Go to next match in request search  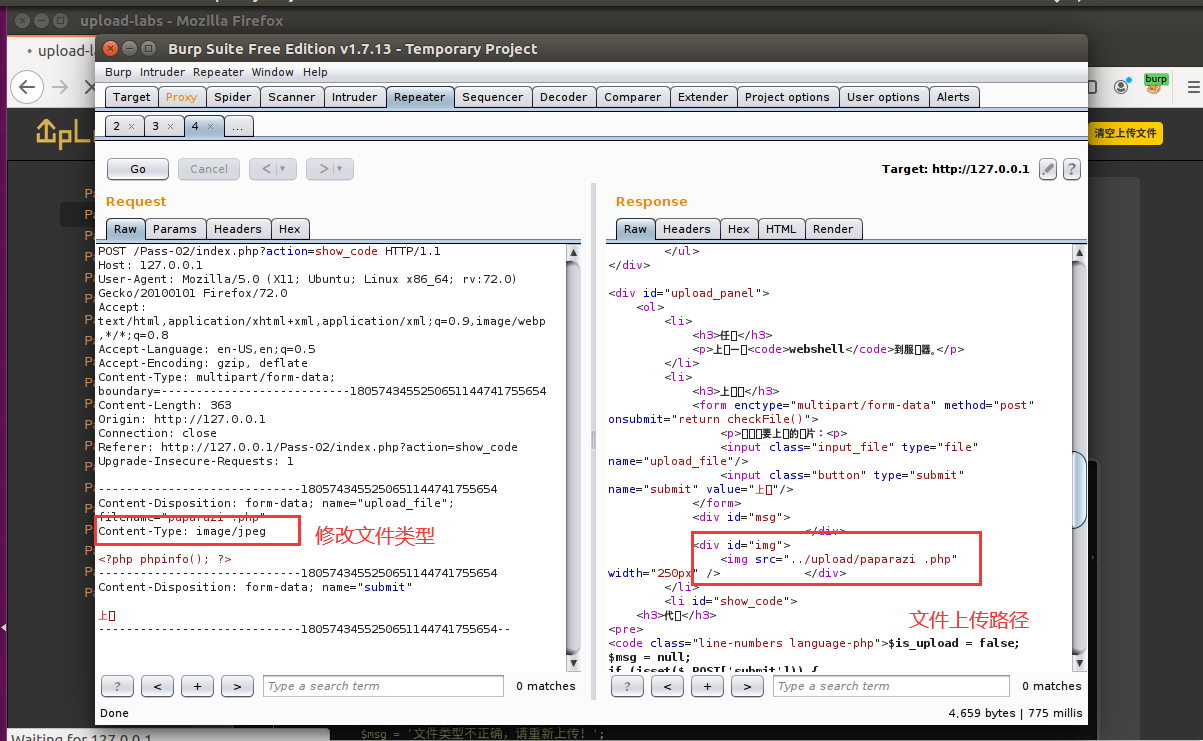237,686
